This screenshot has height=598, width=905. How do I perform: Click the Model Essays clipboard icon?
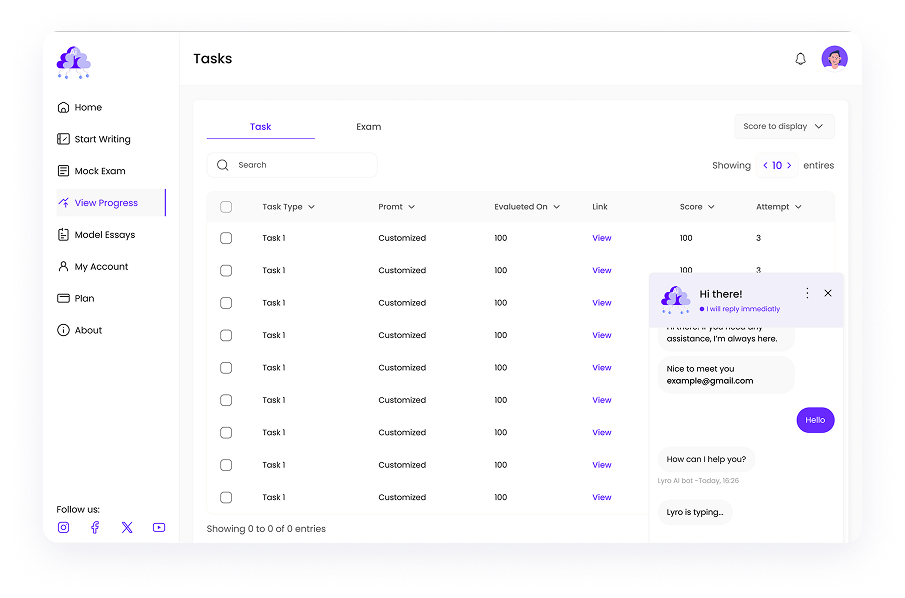63,234
